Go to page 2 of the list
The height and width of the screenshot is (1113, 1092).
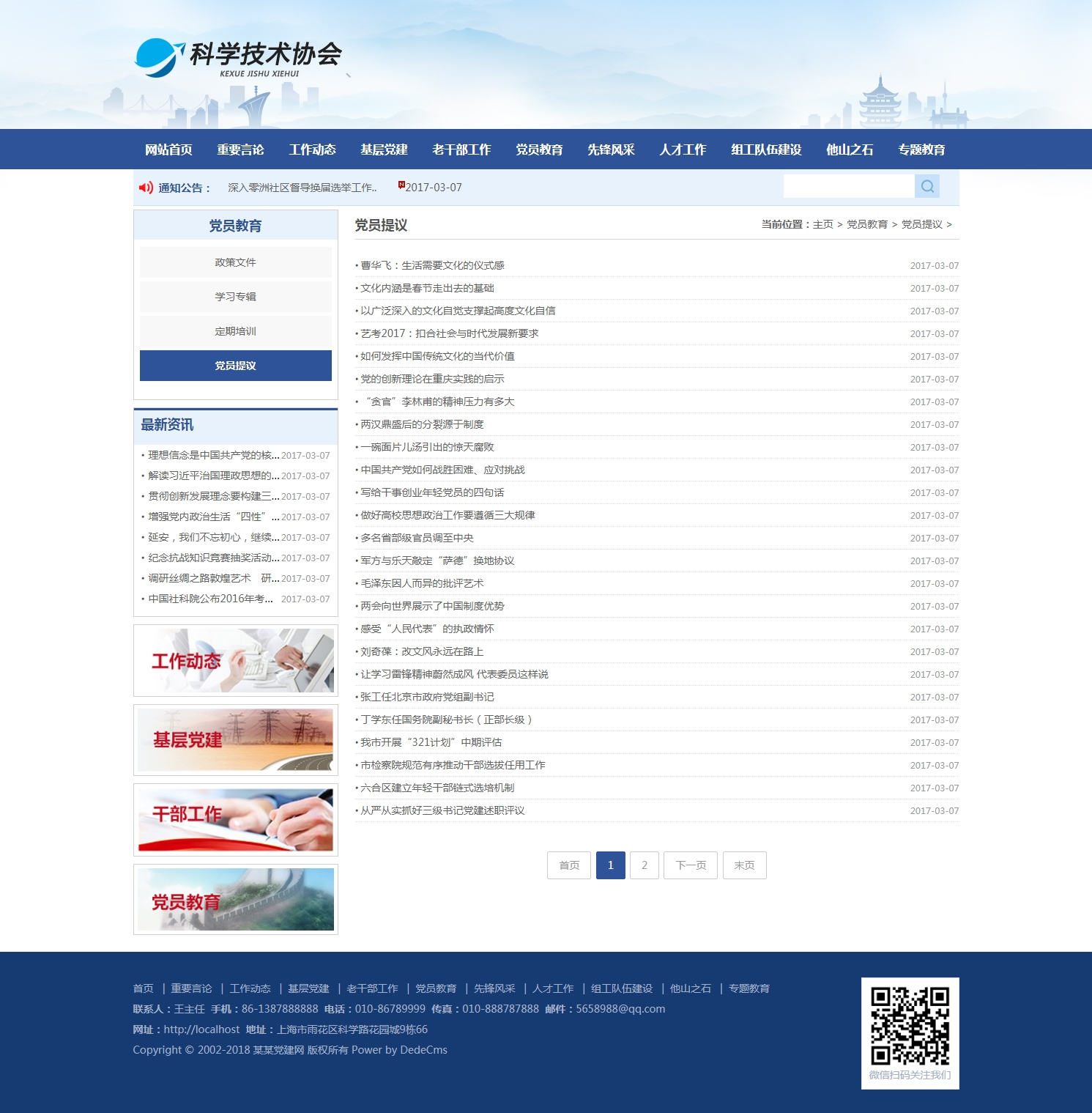coord(645,865)
